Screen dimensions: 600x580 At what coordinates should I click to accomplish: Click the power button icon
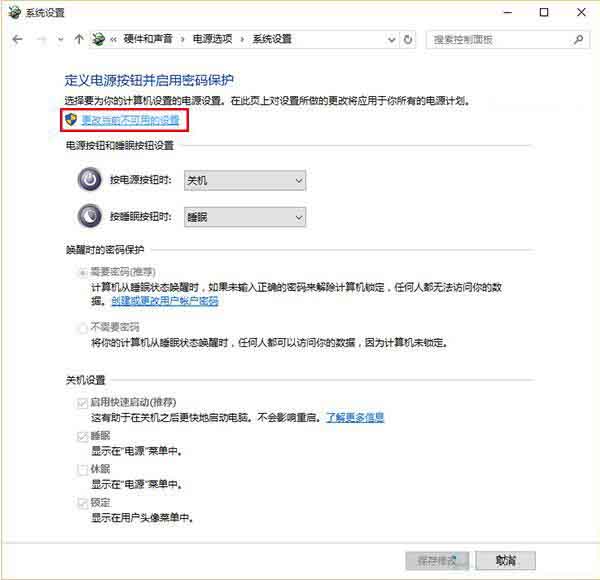pyautogui.click(x=89, y=180)
